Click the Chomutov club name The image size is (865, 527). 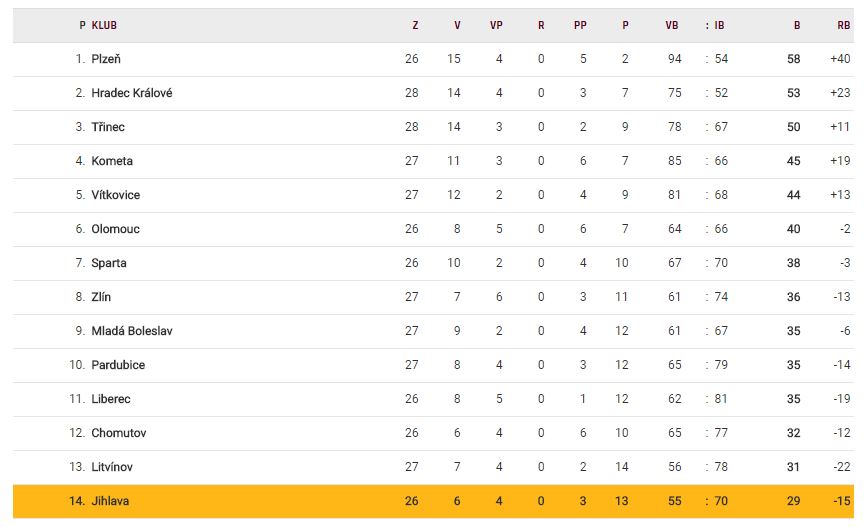point(119,433)
